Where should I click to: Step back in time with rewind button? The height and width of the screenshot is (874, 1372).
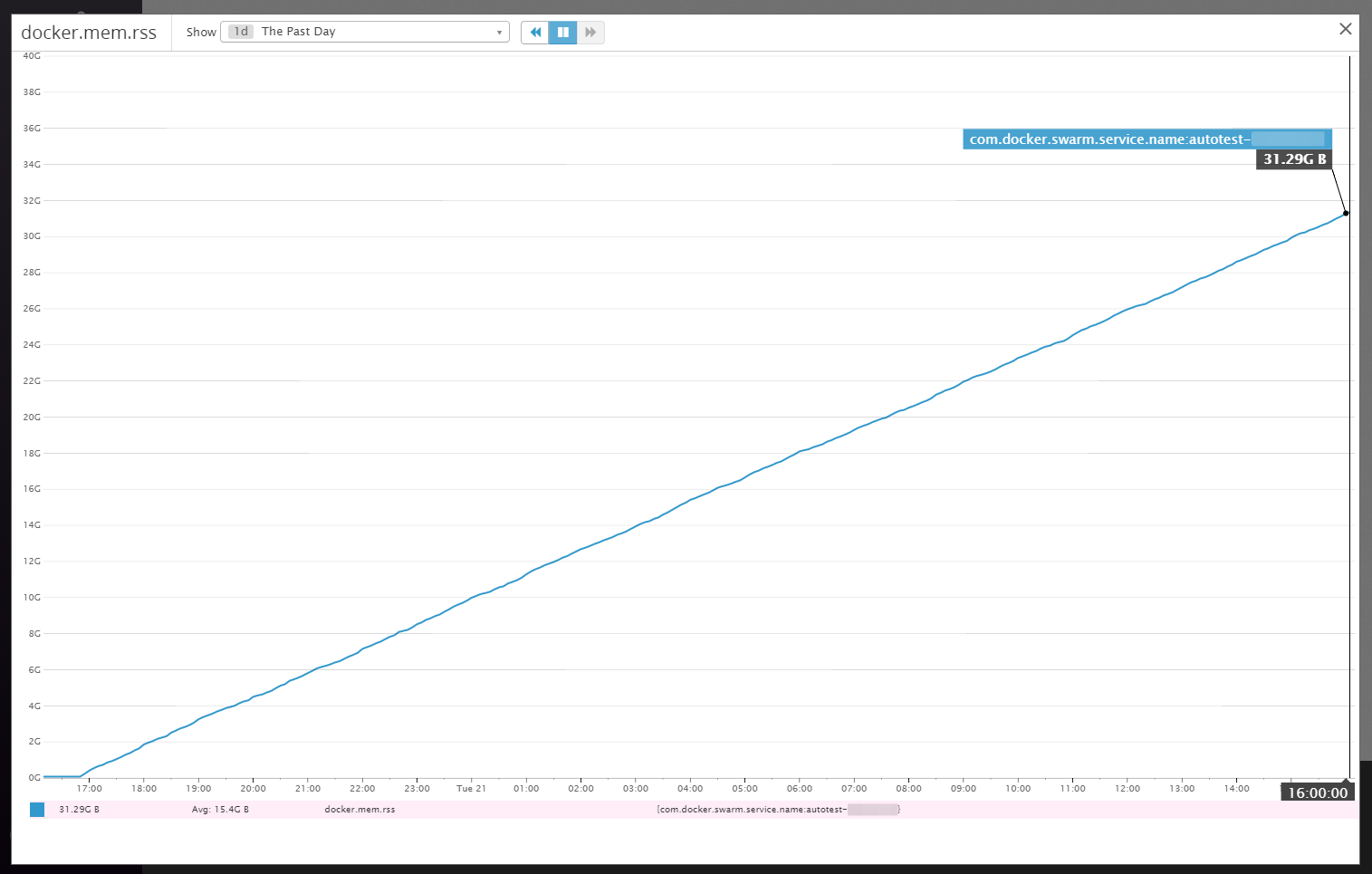point(535,33)
